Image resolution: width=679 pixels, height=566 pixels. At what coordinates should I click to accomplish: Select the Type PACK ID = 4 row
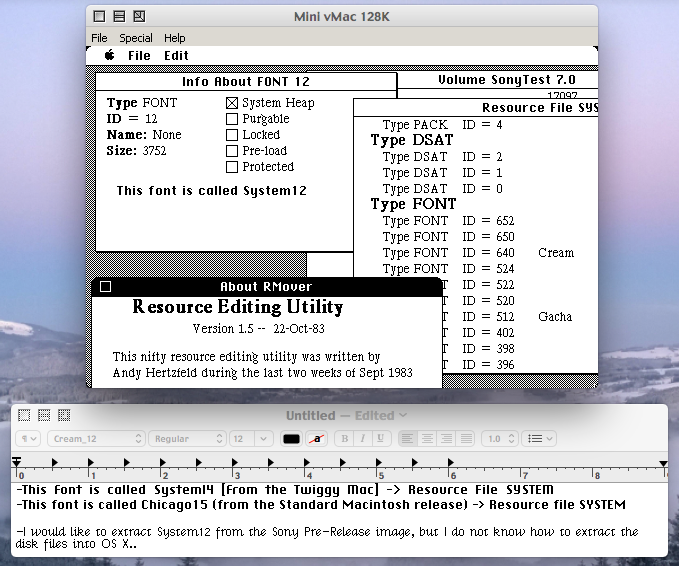coord(442,125)
